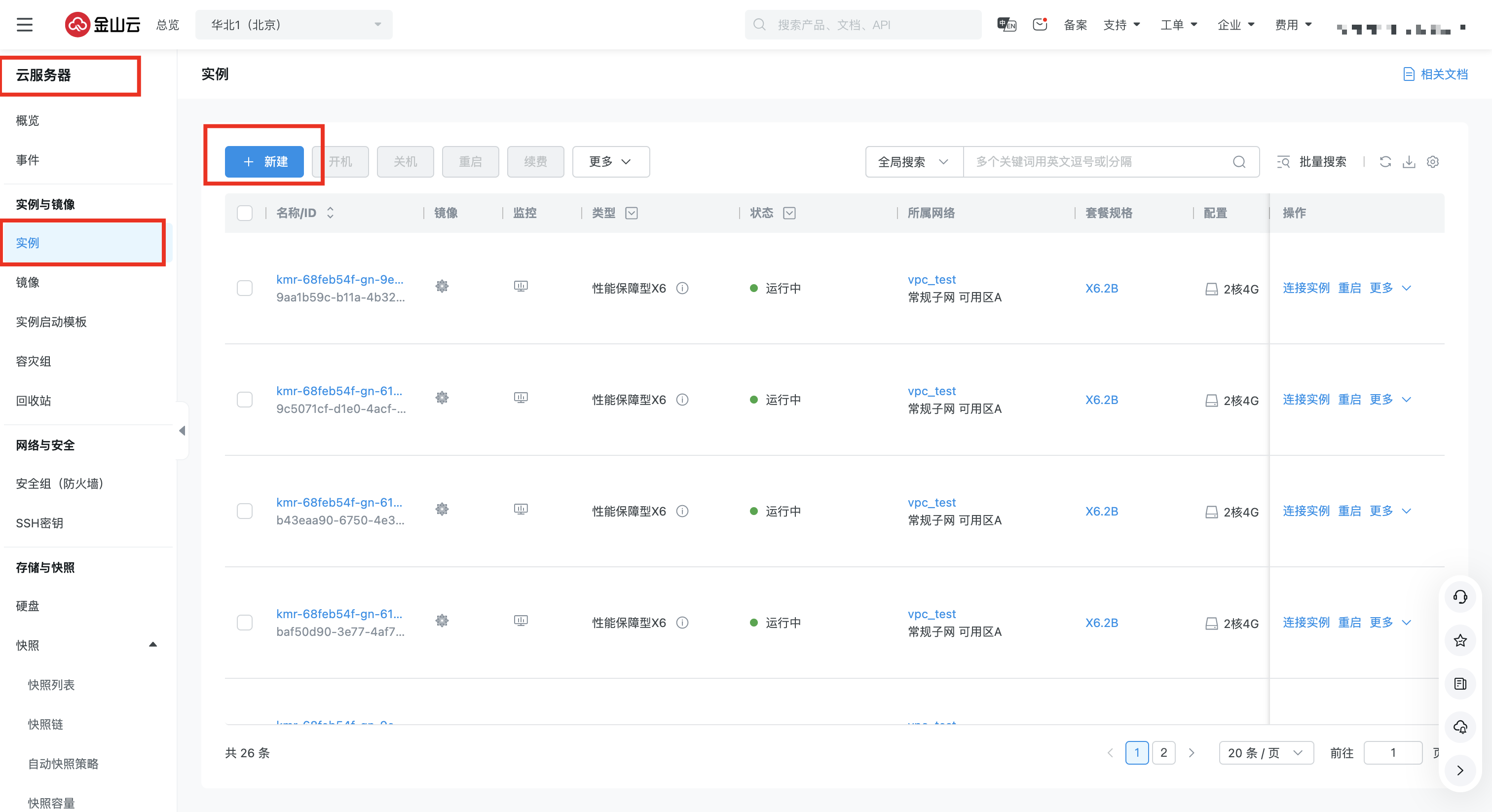Screen dimensions: 1492x812
Task: Click the download export icon
Action: (1409, 162)
